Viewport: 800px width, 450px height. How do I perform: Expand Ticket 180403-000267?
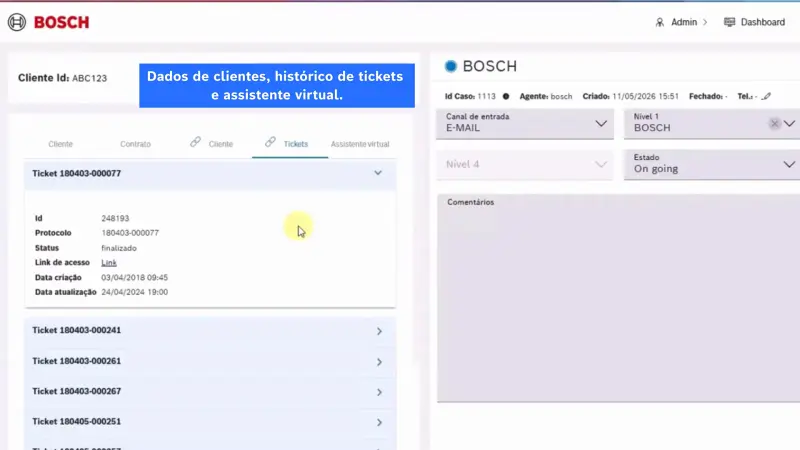[379, 392]
